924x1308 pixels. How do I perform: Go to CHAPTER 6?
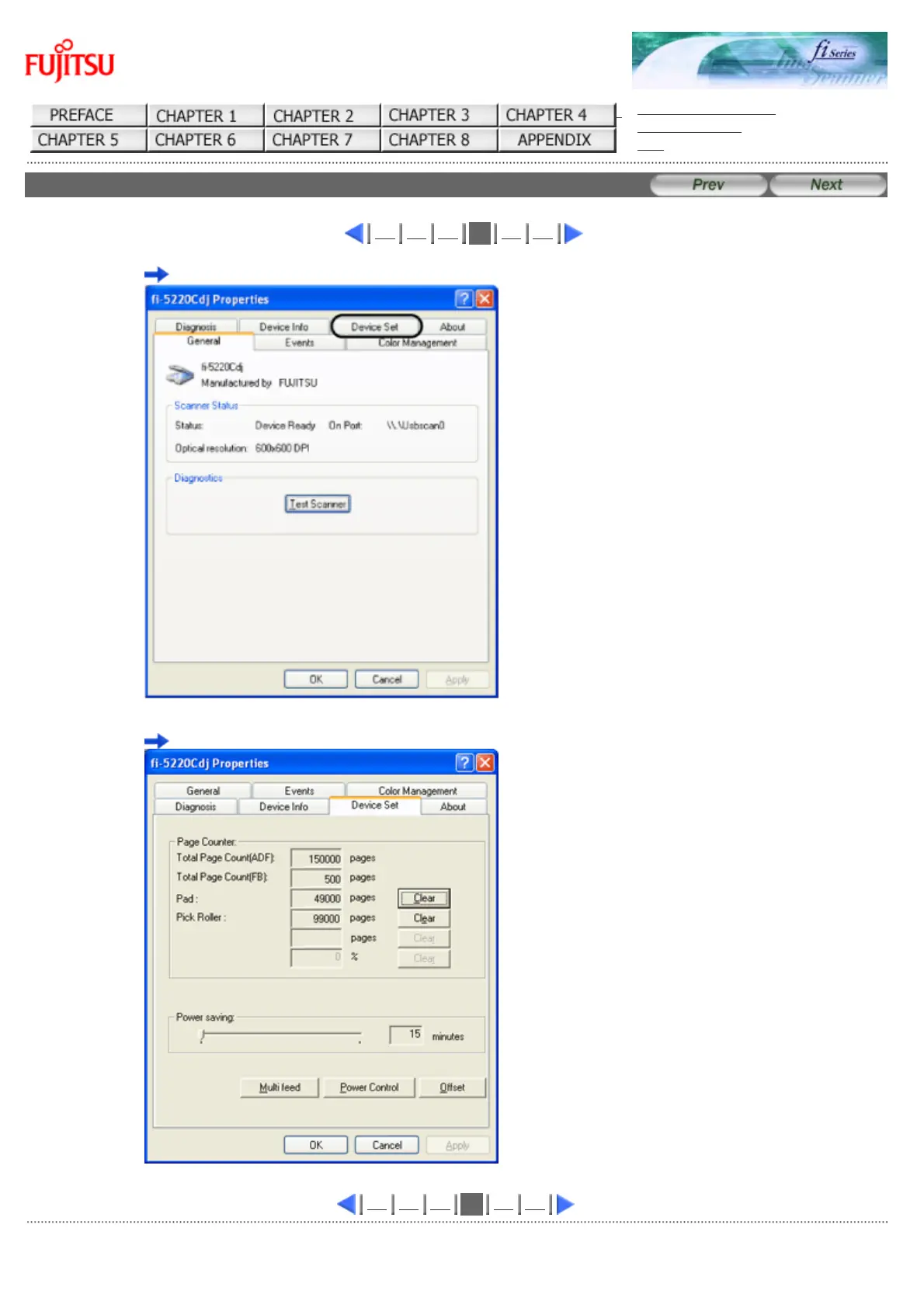(x=206, y=140)
